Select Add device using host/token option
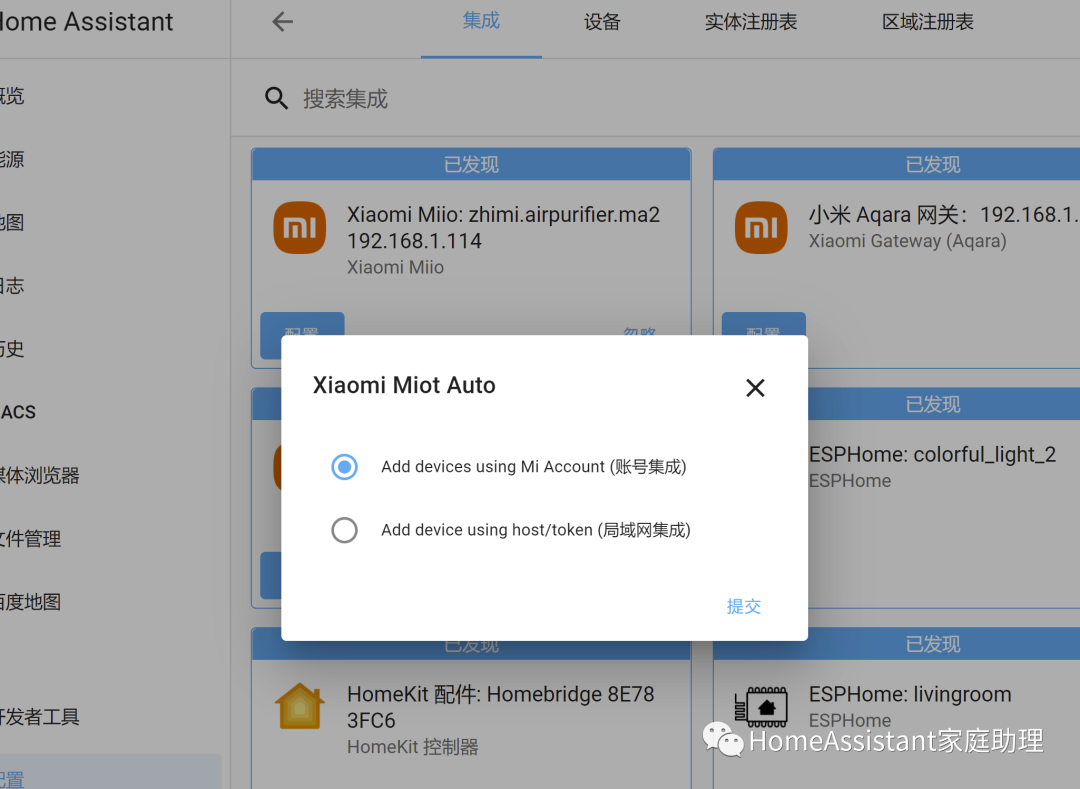Screen dimensions: 1080x789 tap(344, 530)
